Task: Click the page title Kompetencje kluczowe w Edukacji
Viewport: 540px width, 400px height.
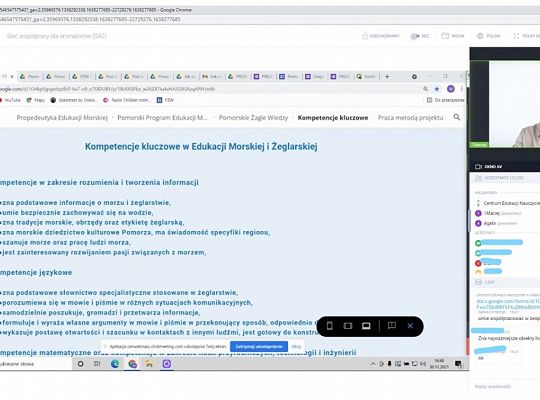Action: [201, 146]
